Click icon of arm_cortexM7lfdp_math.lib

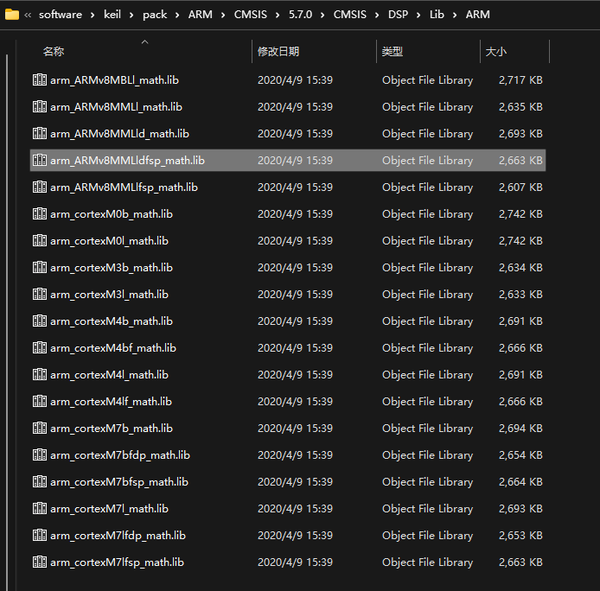(39, 535)
